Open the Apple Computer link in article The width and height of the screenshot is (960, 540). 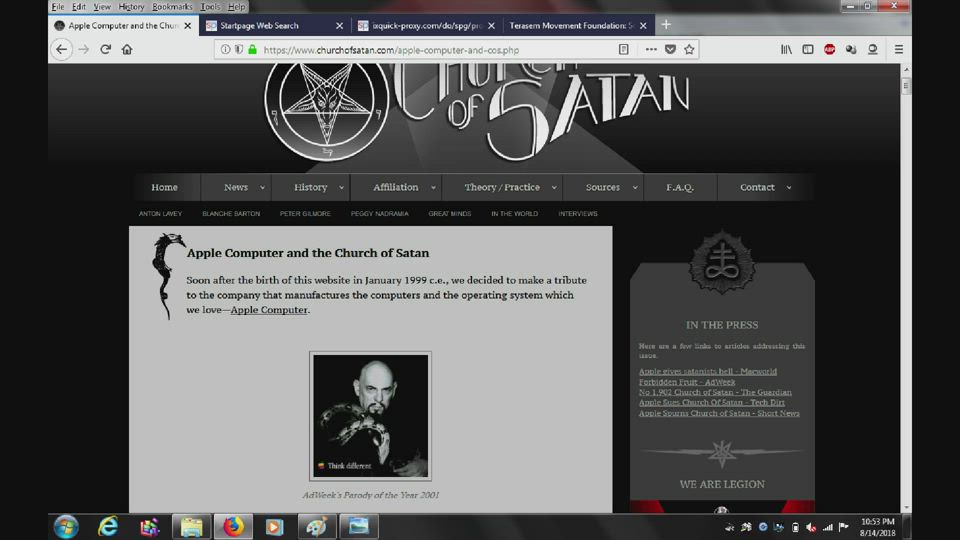[x=269, y=310]
